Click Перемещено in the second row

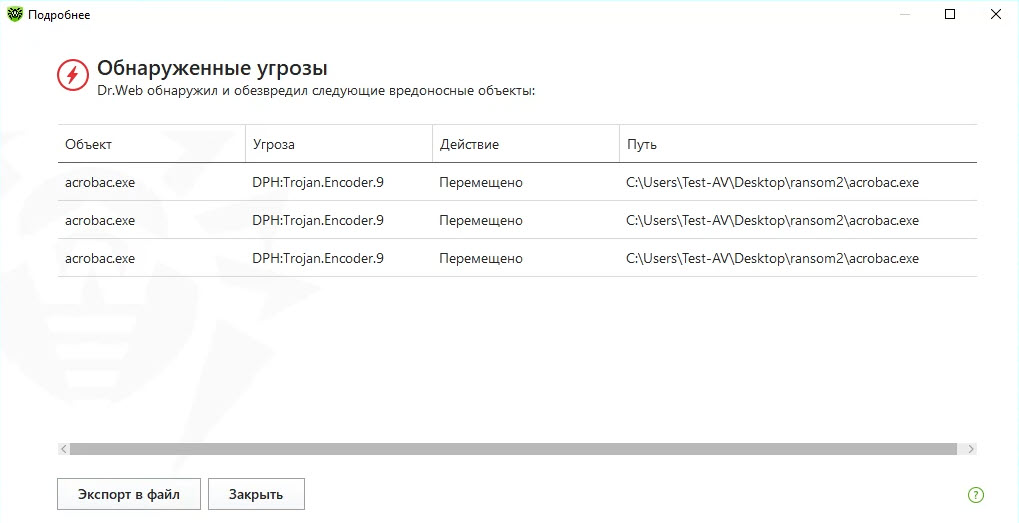pos(481,220)
